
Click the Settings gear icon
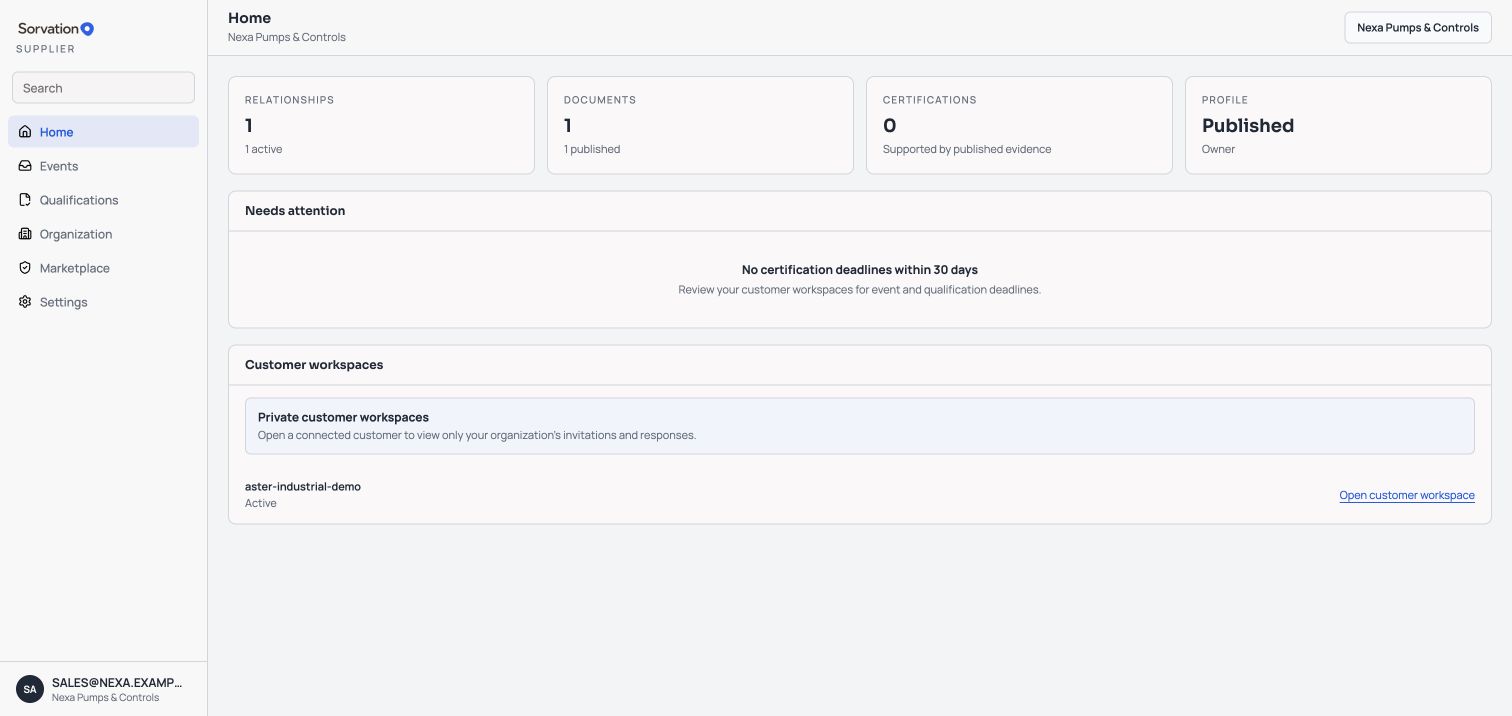click(x=25, y=302)
